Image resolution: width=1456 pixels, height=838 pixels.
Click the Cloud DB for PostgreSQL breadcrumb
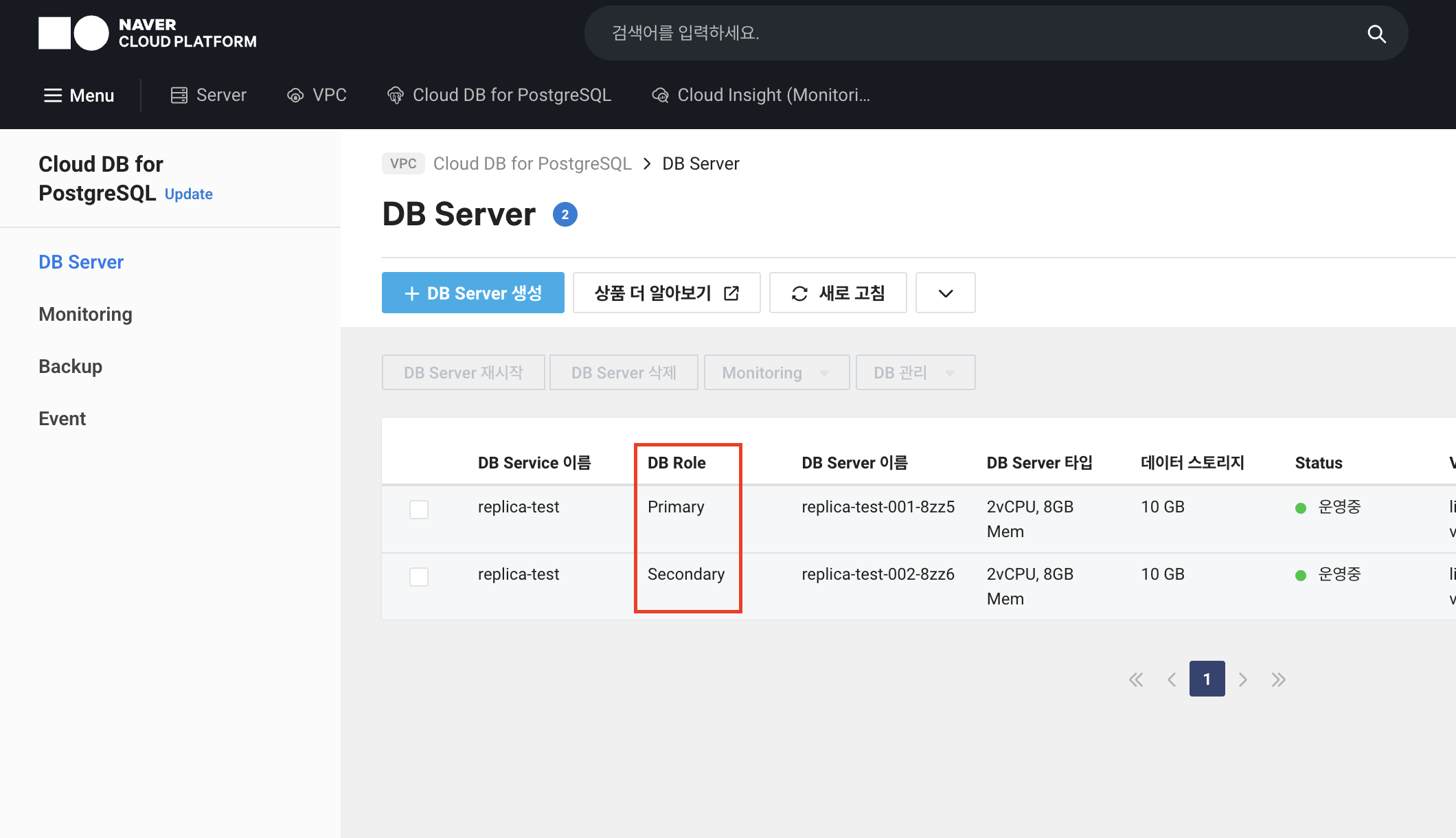point(532,163)
